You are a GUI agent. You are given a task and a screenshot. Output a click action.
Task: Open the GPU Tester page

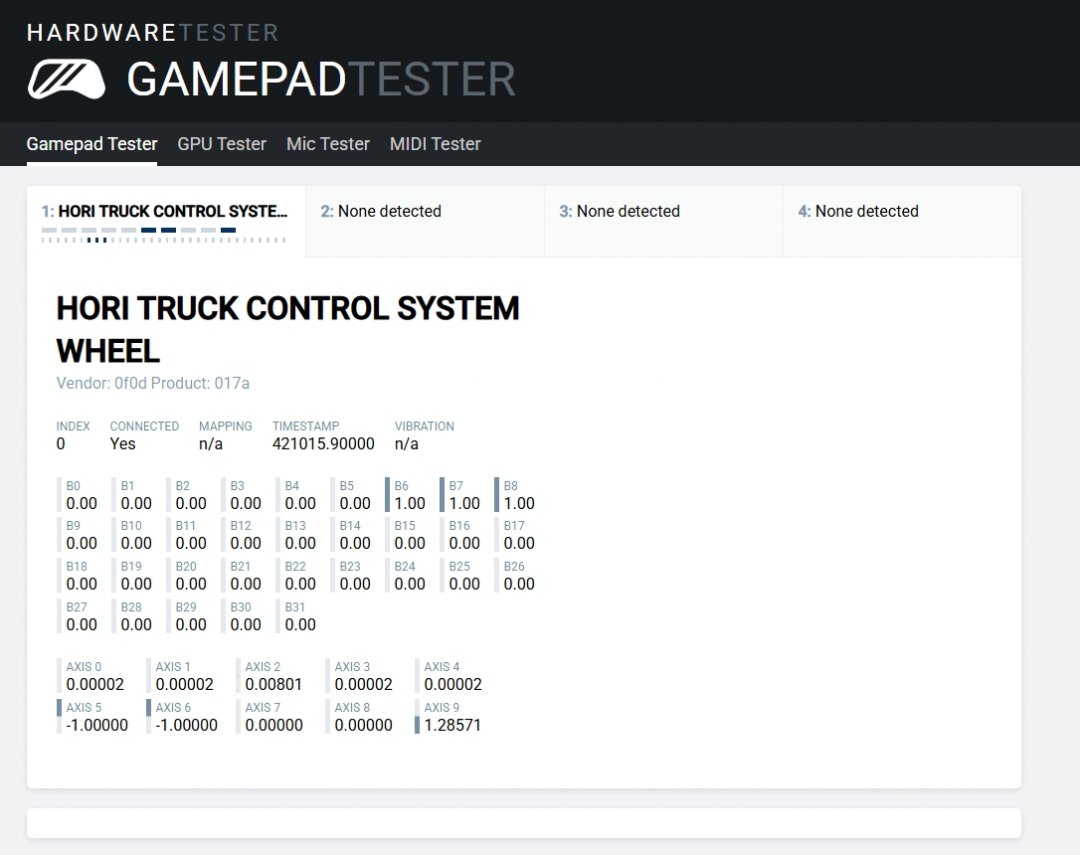[x=222, y=144]
